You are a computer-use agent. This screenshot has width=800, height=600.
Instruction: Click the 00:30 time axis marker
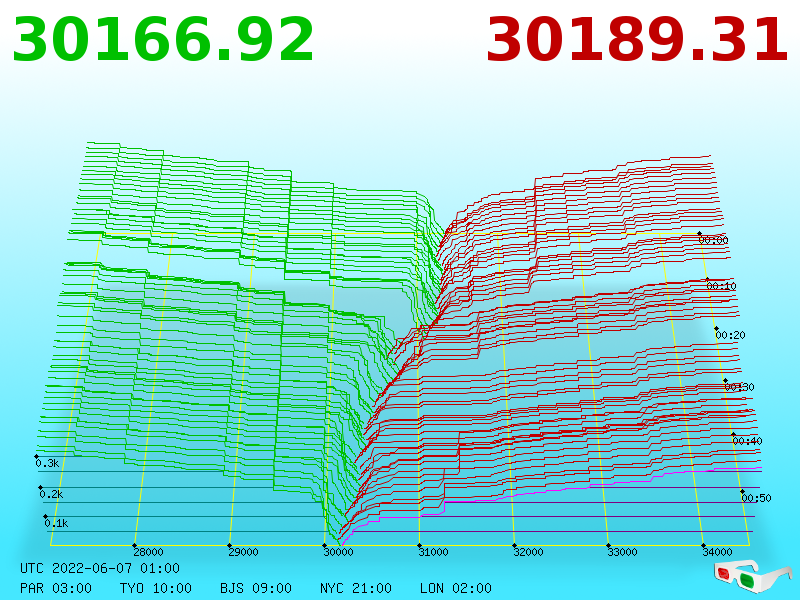coord(739,387)
